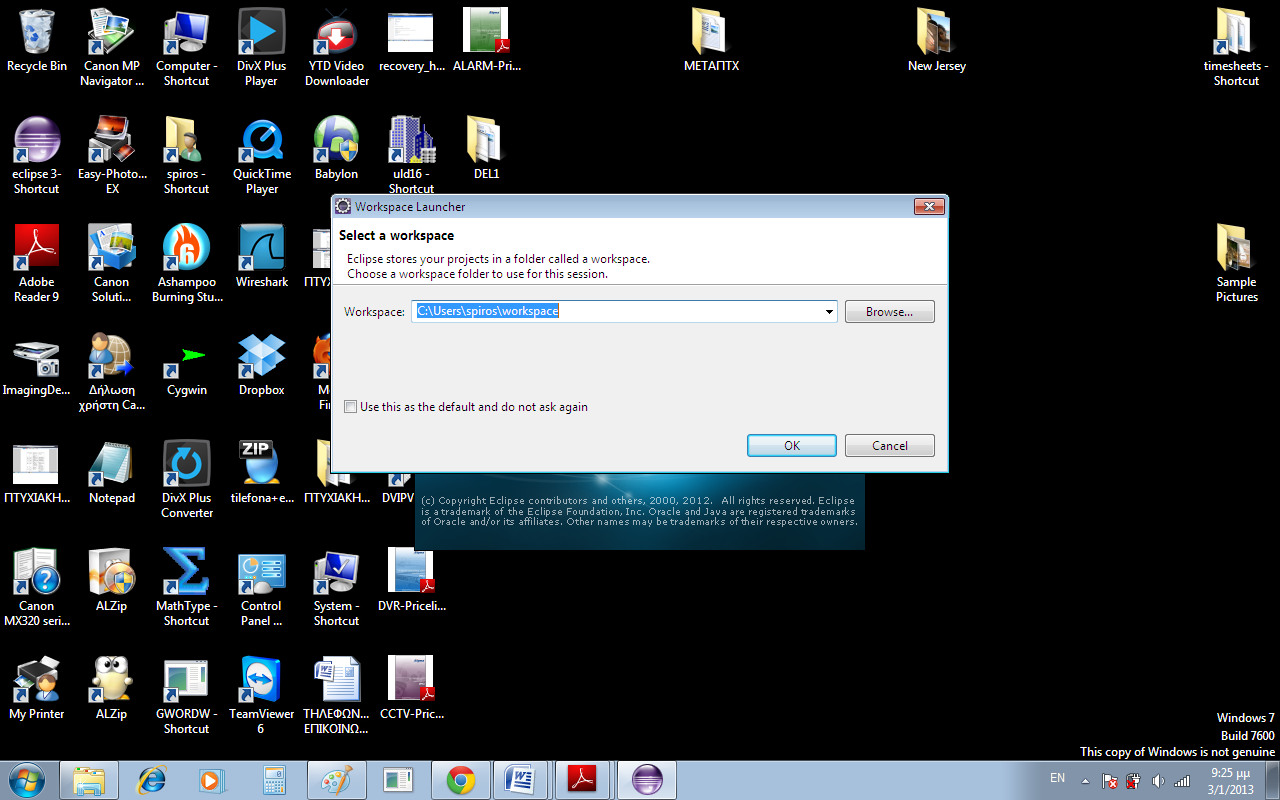
Task: Select the DivX Plus Player icon
Action: tap(261, 48)
